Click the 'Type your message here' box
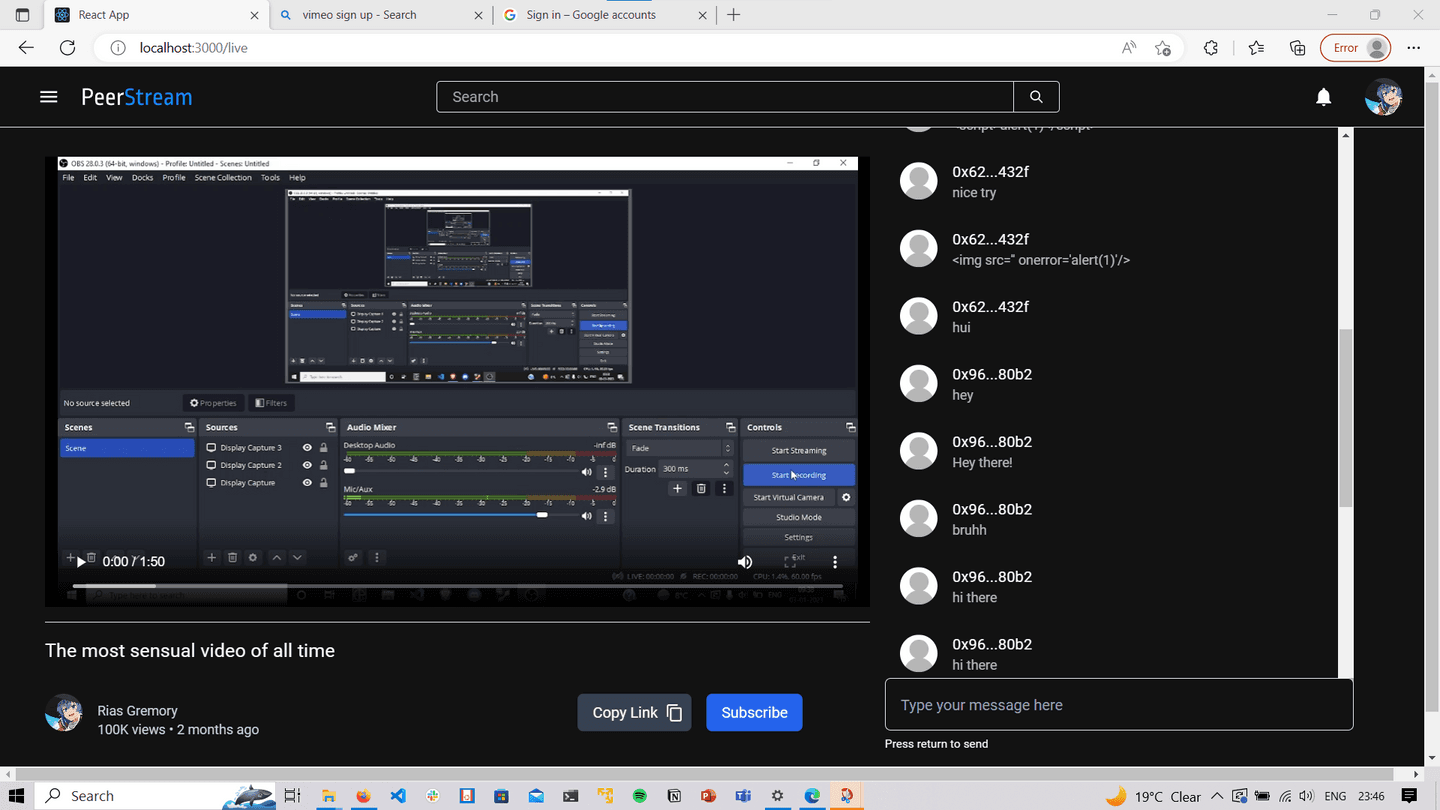The height and width of the screenshot is (810, 1440). pos(1119,705)
